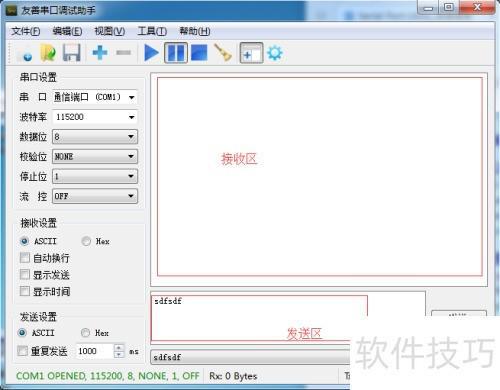Expand the 校验位 NONE dropdown
500x390 pixels.
point(95,156)
